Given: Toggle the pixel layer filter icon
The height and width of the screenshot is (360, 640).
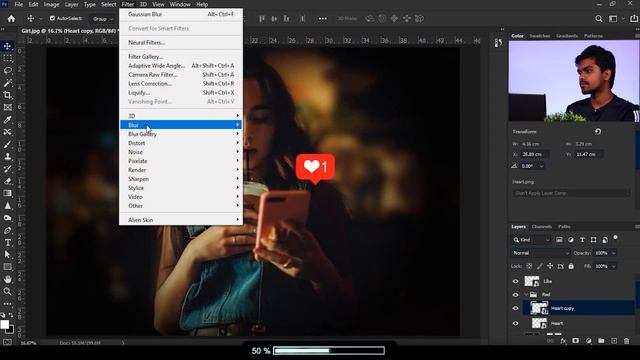Looking at the screenshot, I should [559, 240].
